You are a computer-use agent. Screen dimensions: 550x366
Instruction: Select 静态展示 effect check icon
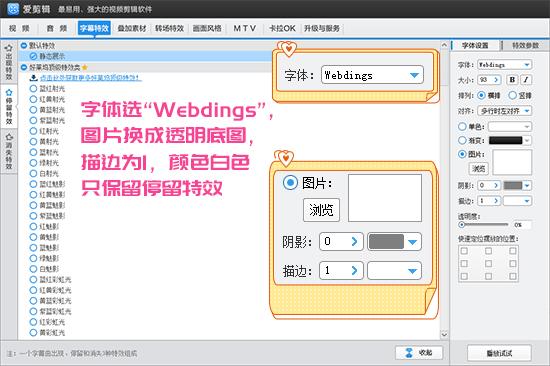(x=33, y=56)
